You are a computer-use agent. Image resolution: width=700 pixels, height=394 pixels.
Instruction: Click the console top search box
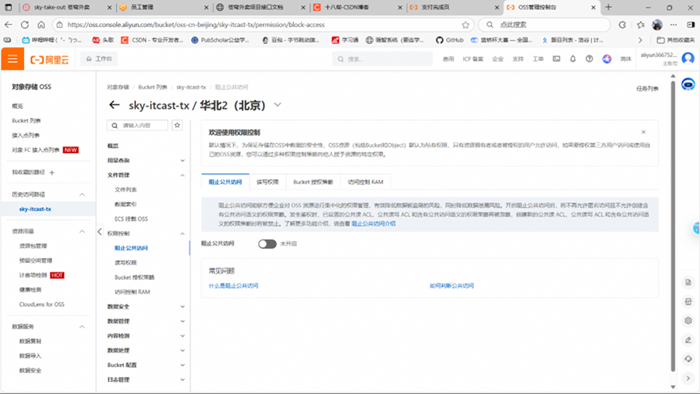click(x=382, y=59)
